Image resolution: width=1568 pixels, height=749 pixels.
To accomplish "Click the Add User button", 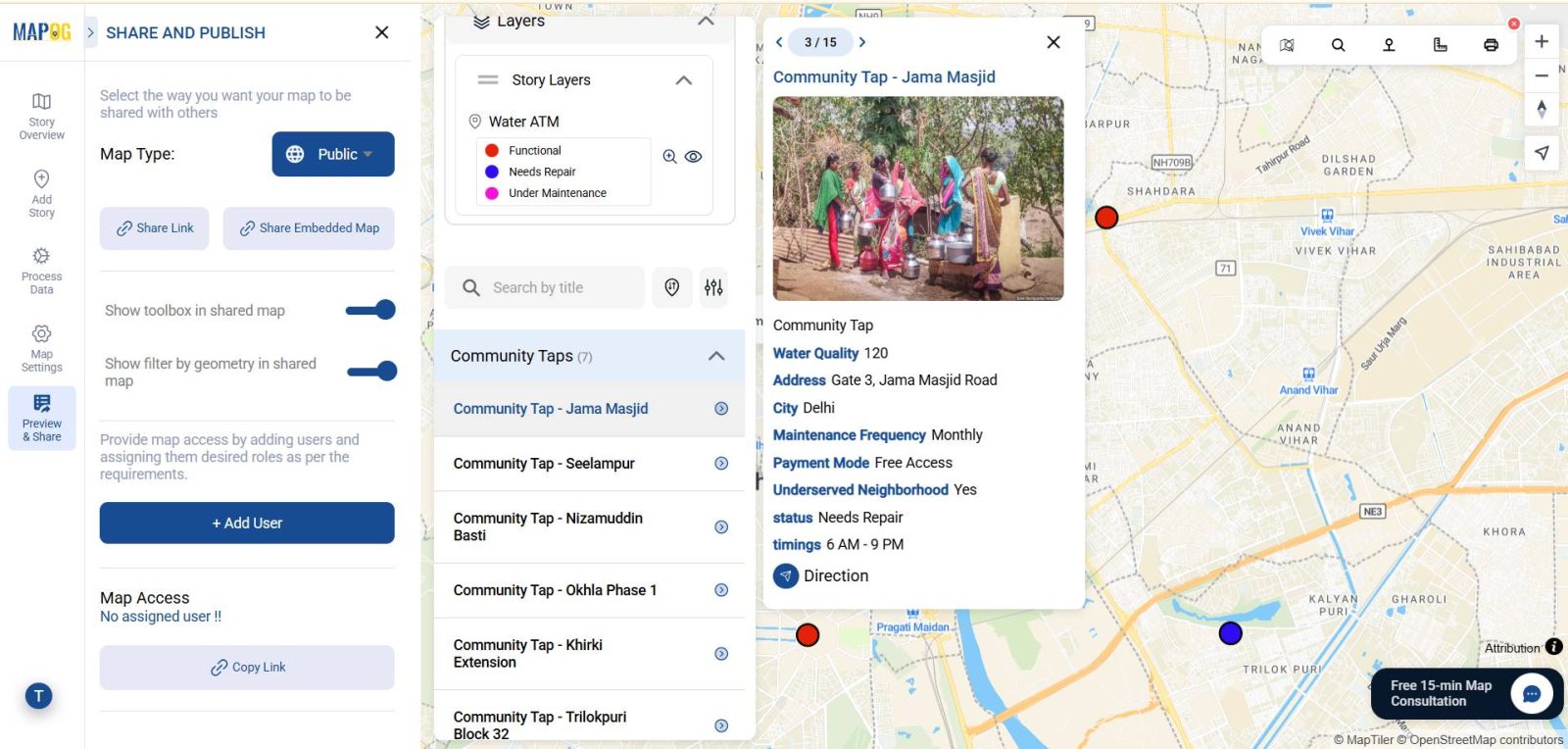I will pos(247,524).
